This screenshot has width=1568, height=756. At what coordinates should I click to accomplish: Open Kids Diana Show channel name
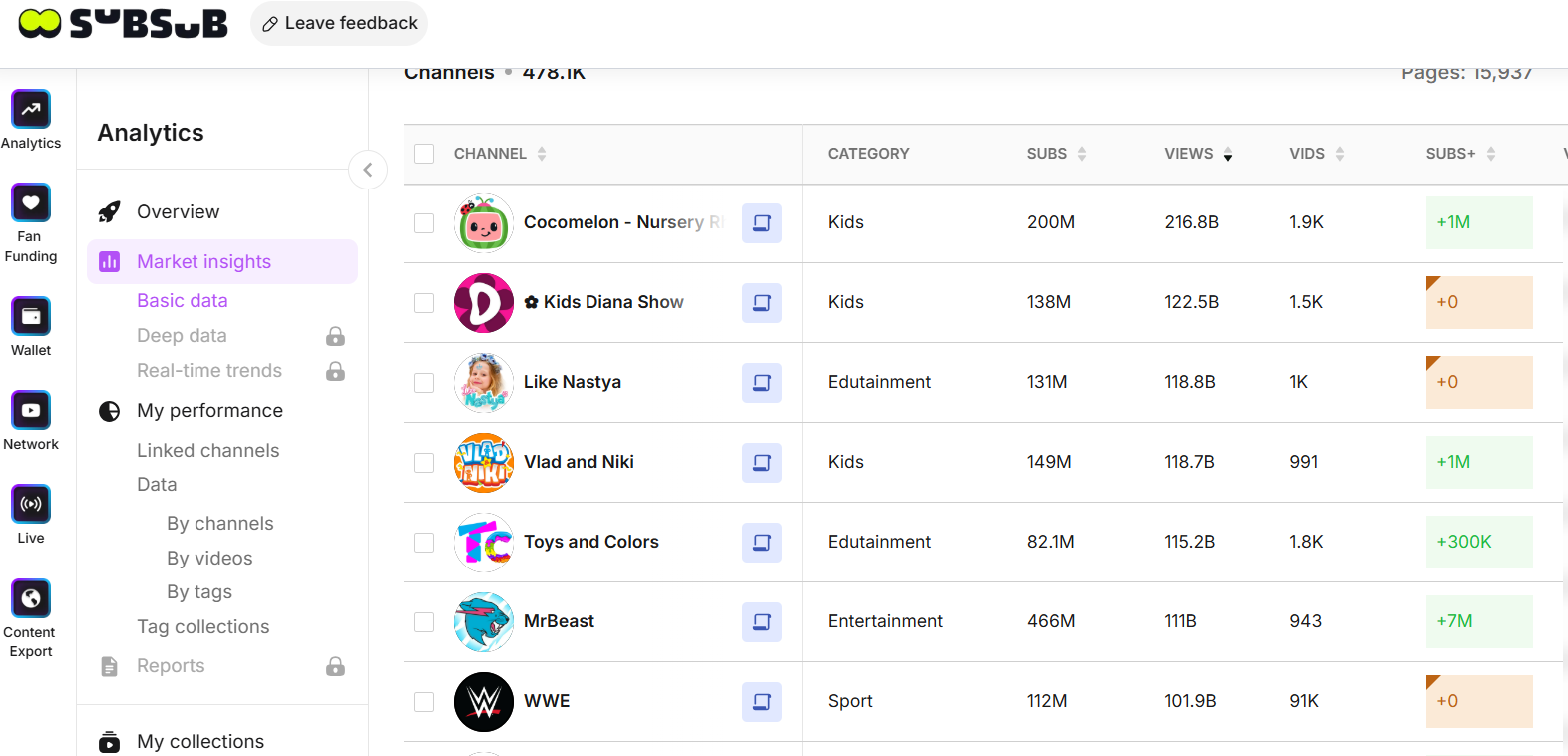(x=604, y=302)
